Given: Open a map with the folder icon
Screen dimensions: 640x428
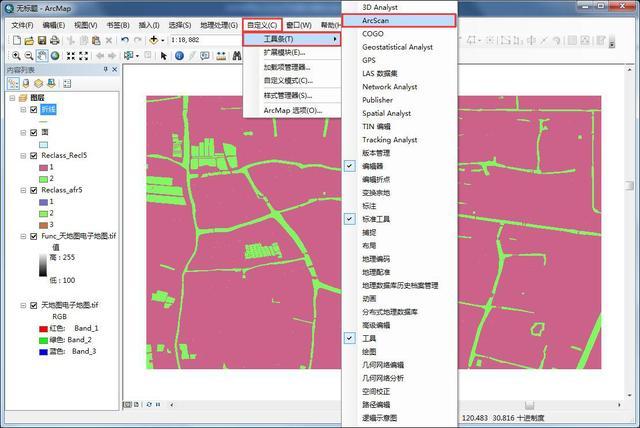Looking at the screenshot, I should tap(29, 40).
